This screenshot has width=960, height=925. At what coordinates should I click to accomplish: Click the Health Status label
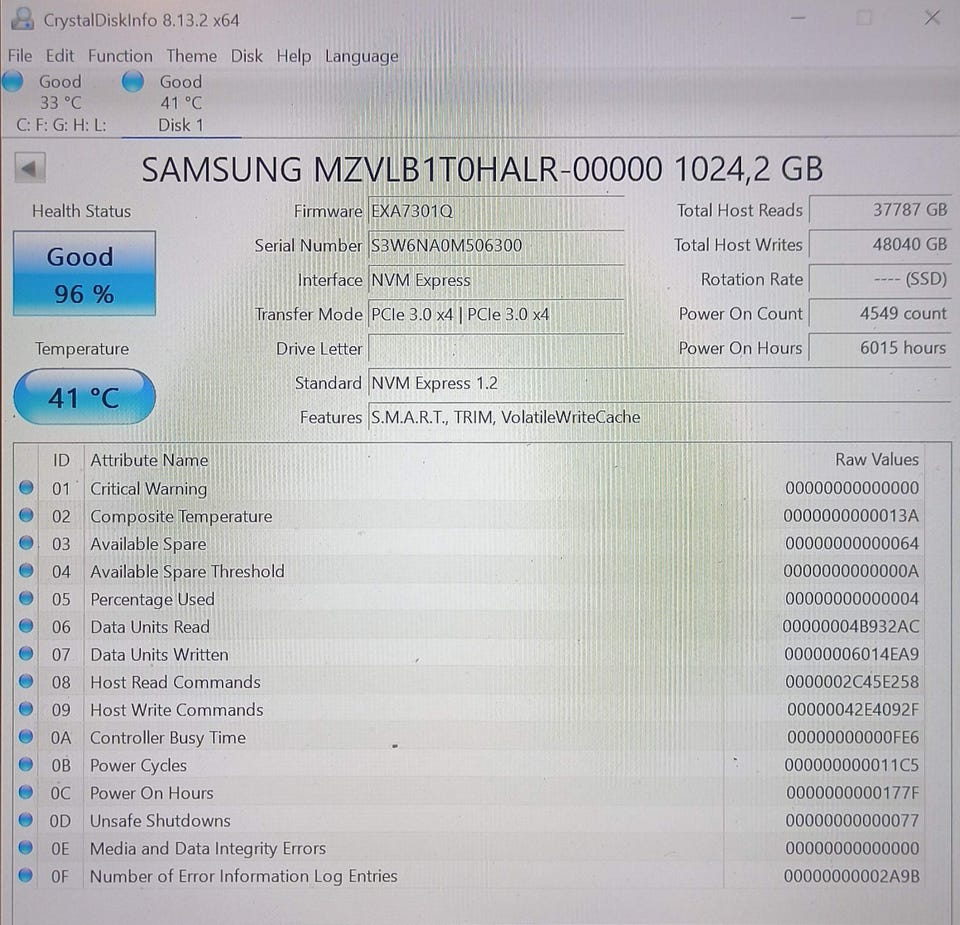coord(81,211)
